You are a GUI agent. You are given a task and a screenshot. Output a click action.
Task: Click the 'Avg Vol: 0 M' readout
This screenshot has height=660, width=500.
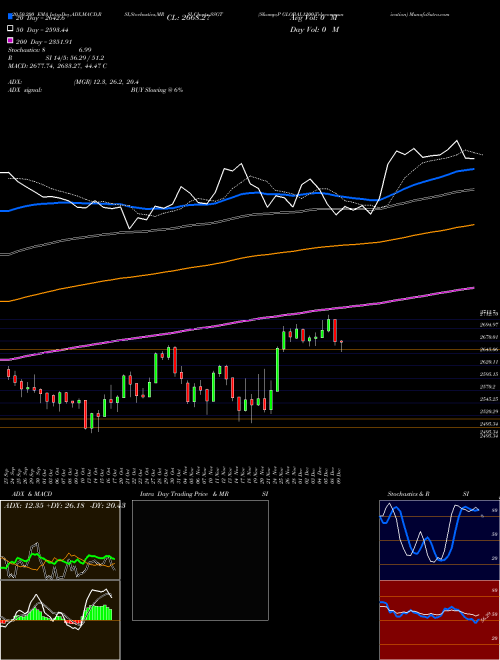(314, 18)
